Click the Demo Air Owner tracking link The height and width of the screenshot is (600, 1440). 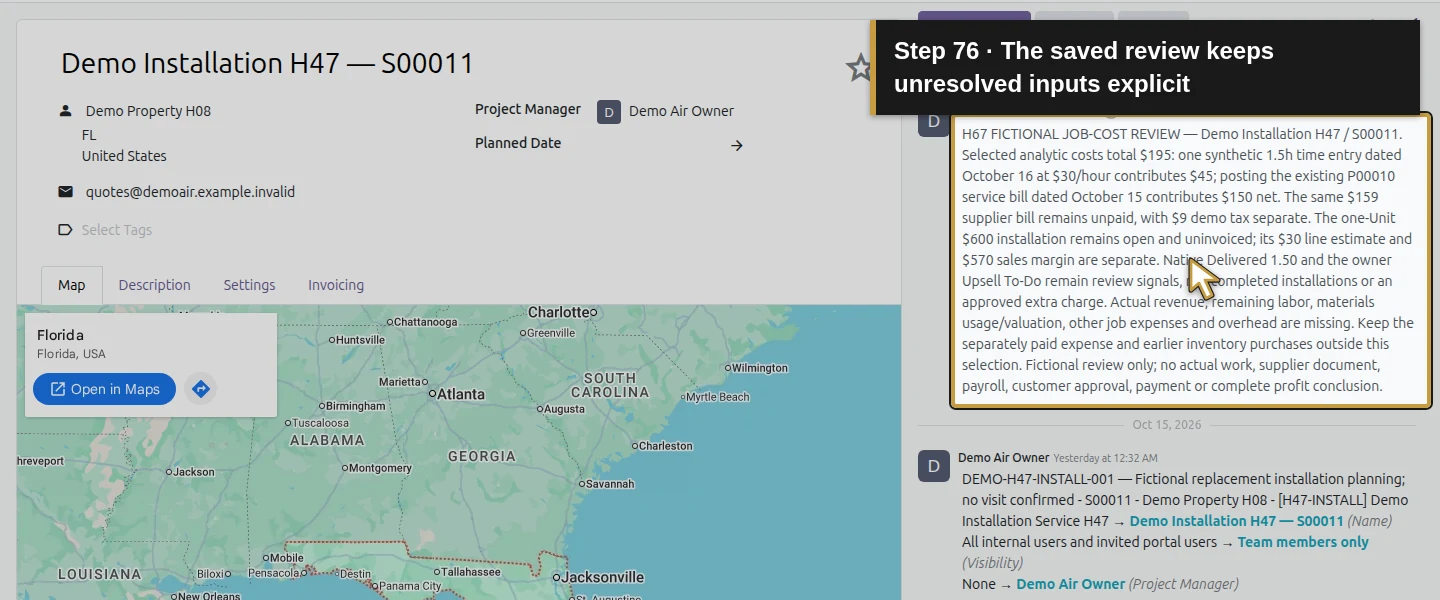[x=1070, y=584]
